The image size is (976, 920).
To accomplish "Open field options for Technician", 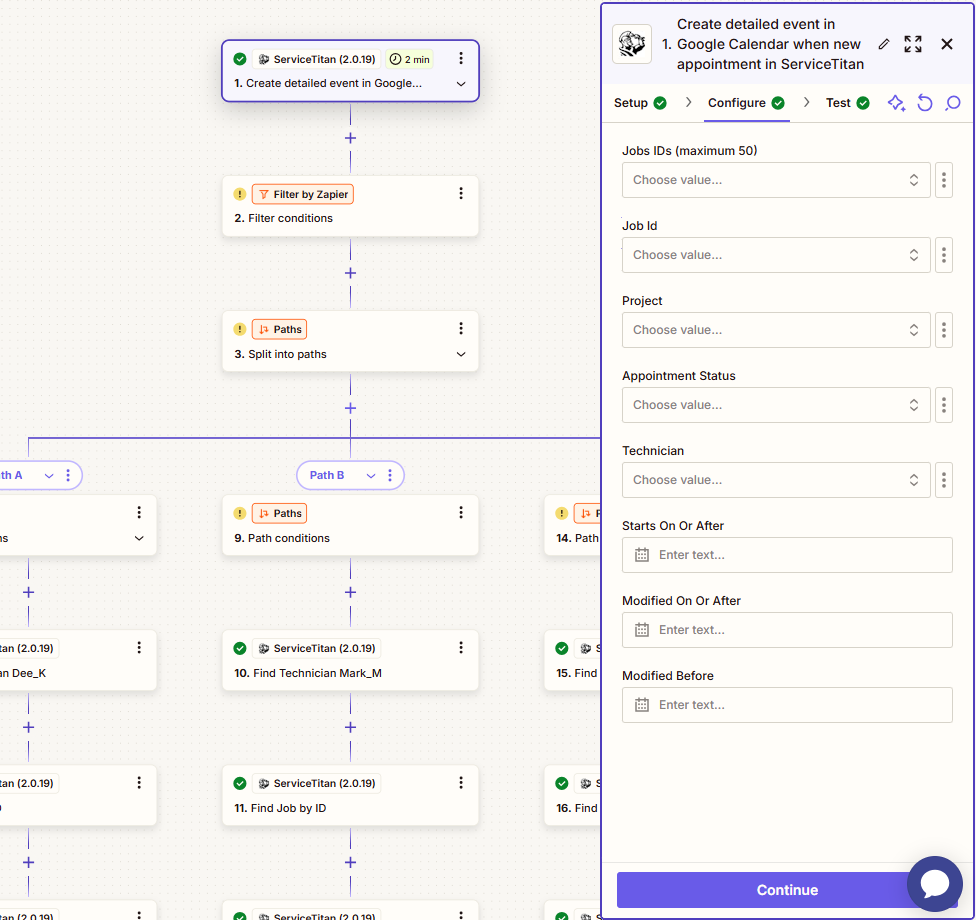I will click(944, 481).
